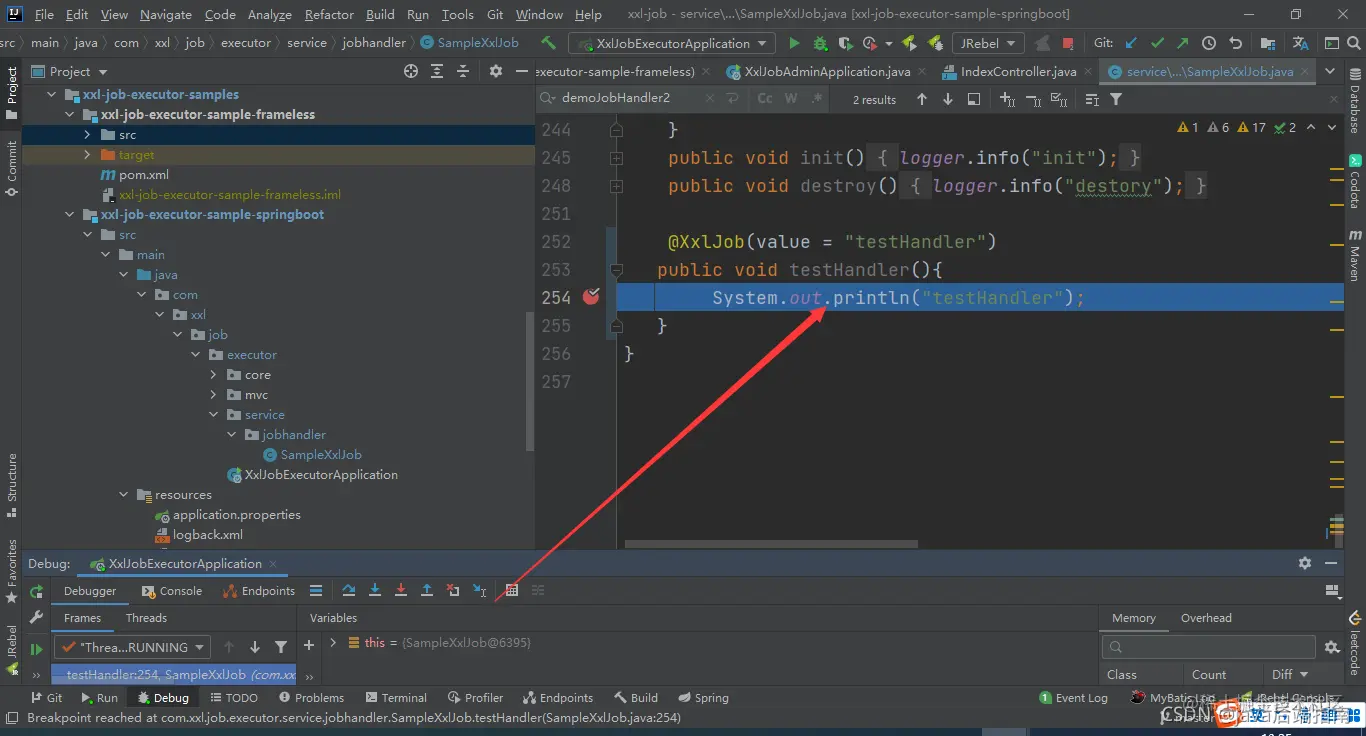1366x736 pixels.
Task: Open the Profiler tool window
Action: (475, 698)
